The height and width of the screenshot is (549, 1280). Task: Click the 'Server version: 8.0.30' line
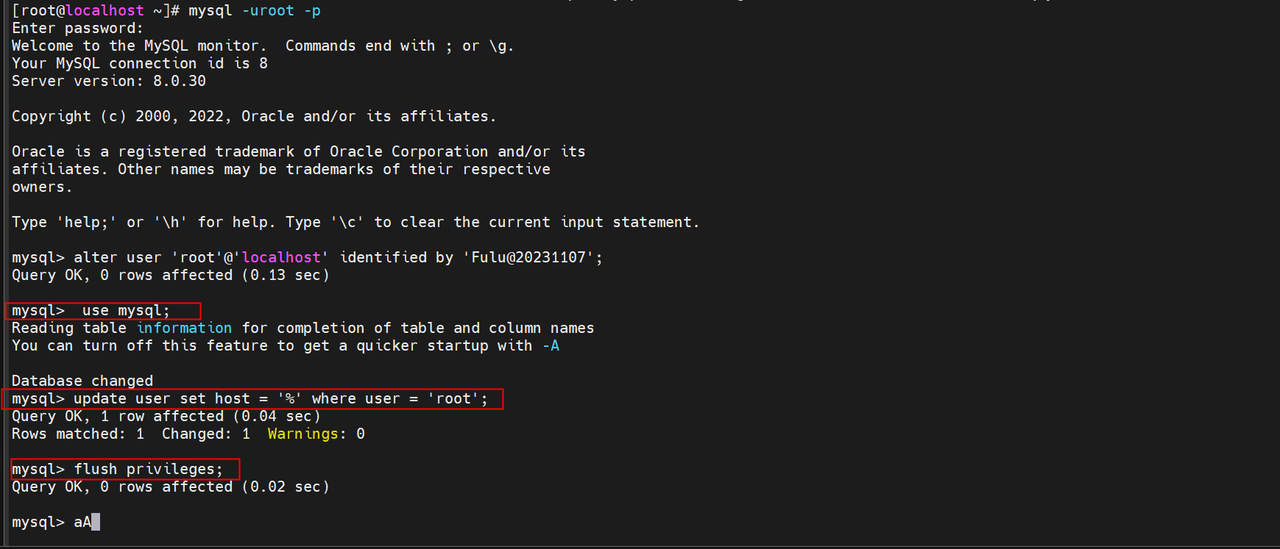click(x=109, y=81)
